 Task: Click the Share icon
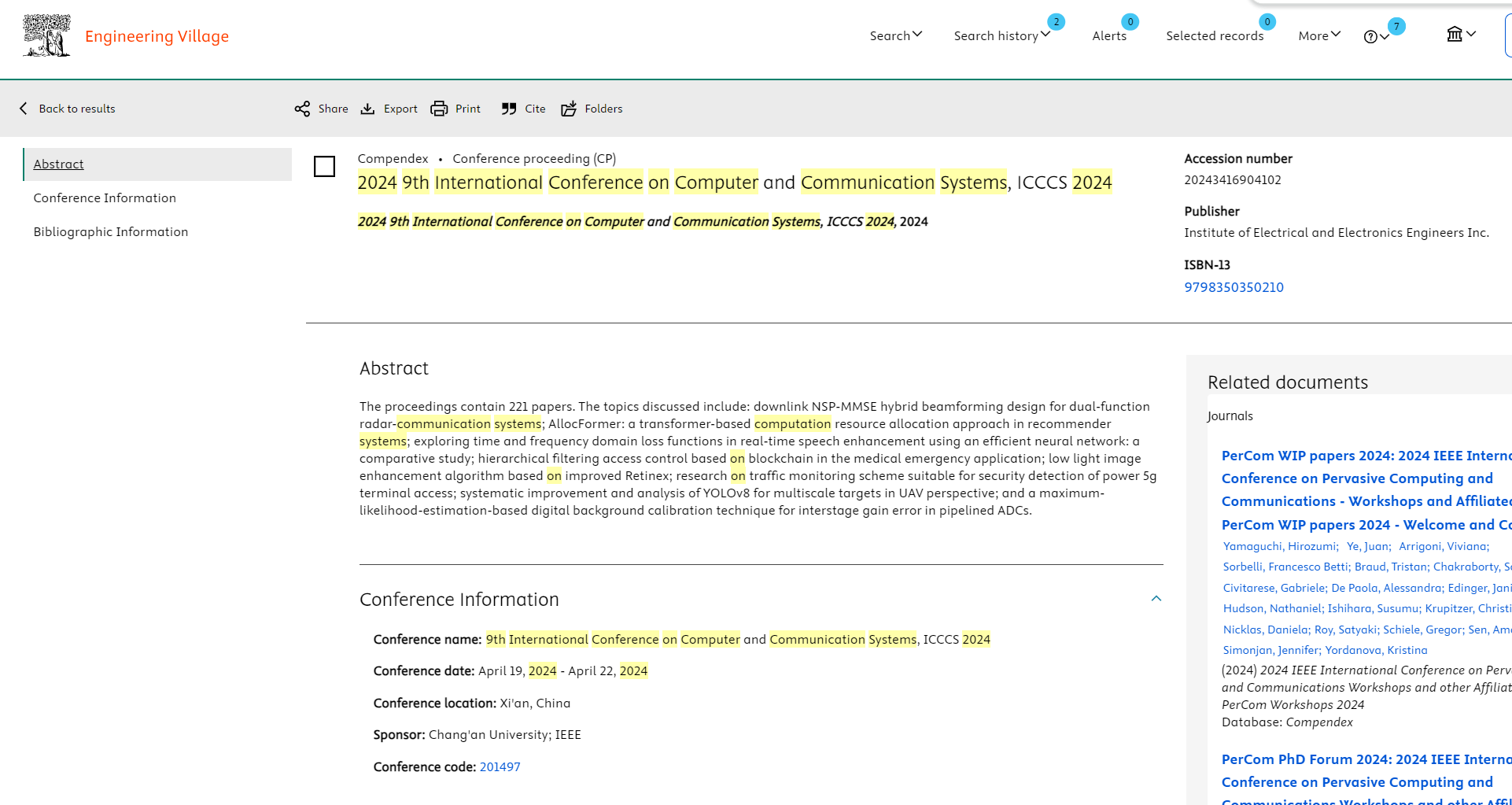coord(302,109)
